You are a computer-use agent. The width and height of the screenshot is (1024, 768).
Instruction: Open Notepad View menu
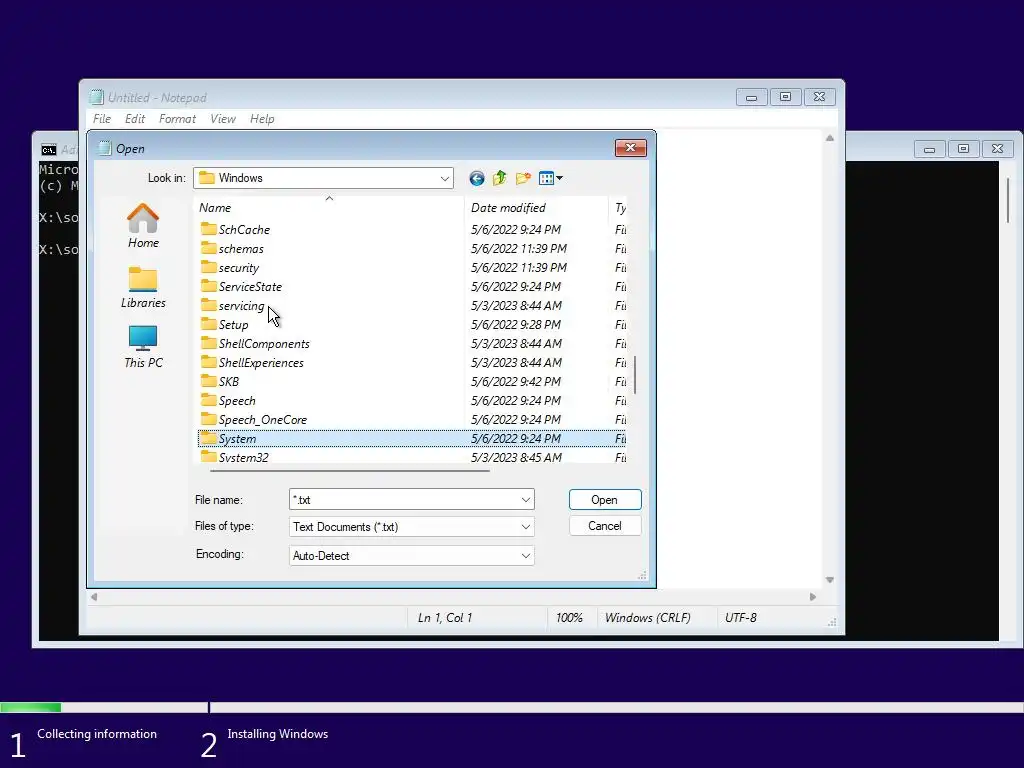click(x=223, y=119)
